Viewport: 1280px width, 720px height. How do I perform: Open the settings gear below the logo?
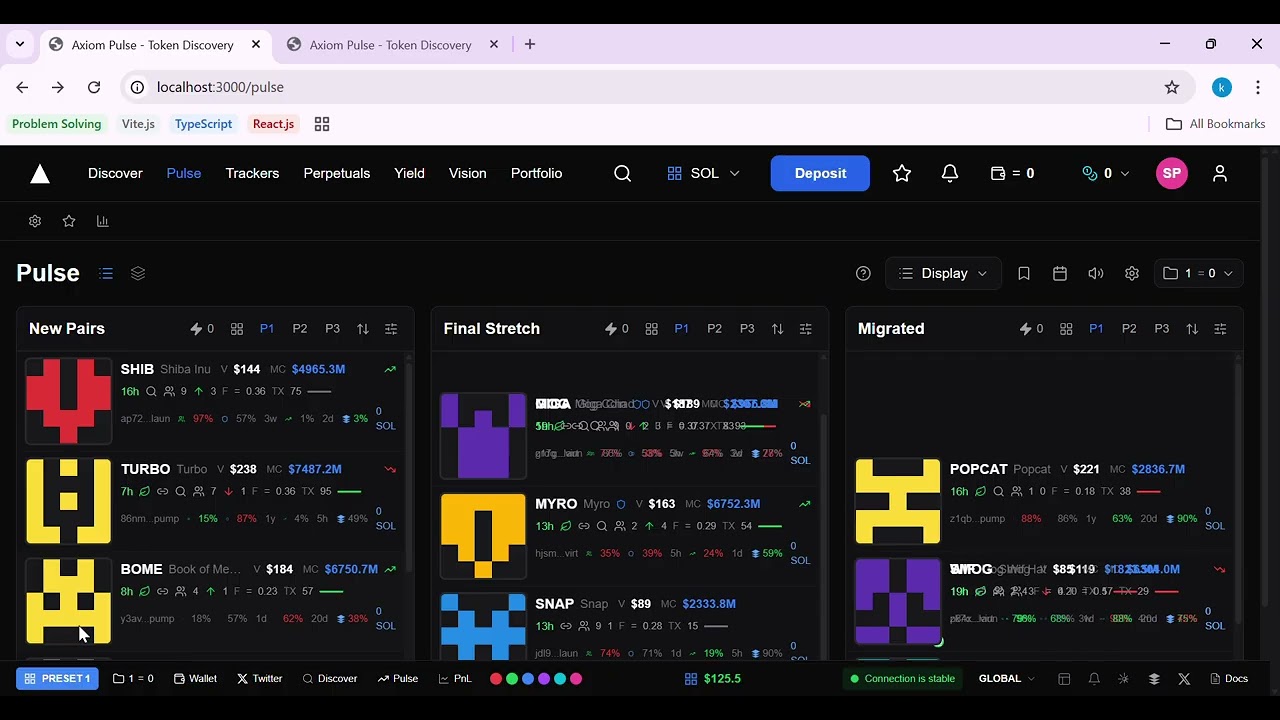point(35,221)
